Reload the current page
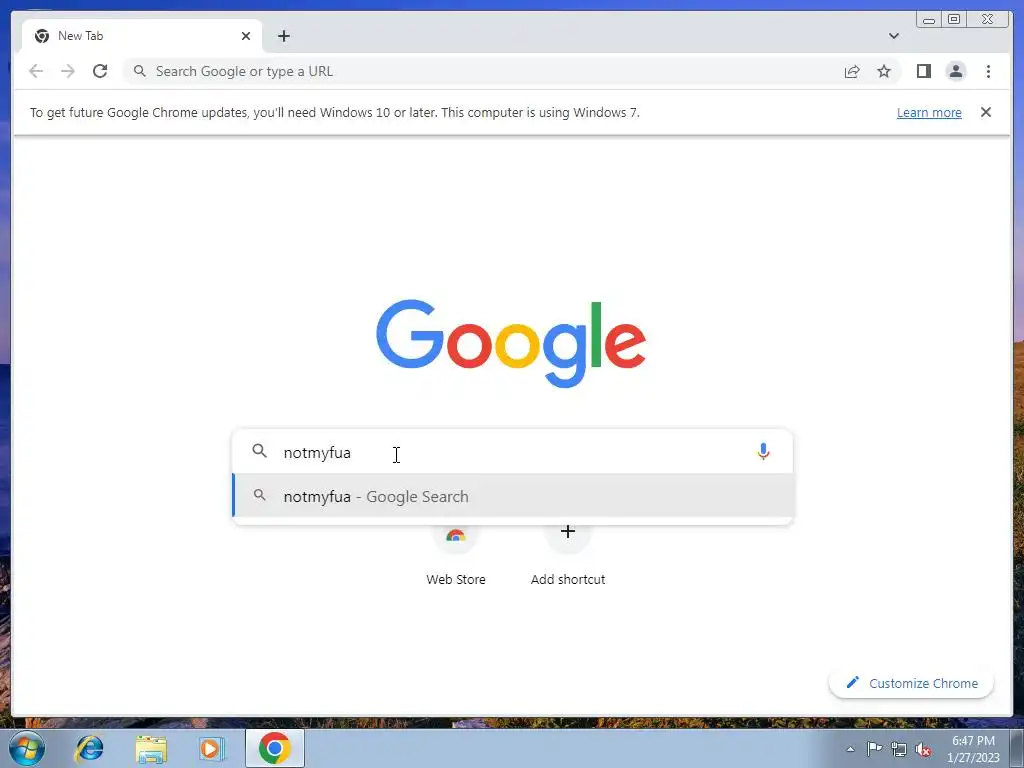Screen dimensions: 1024x768 [100, 71]
